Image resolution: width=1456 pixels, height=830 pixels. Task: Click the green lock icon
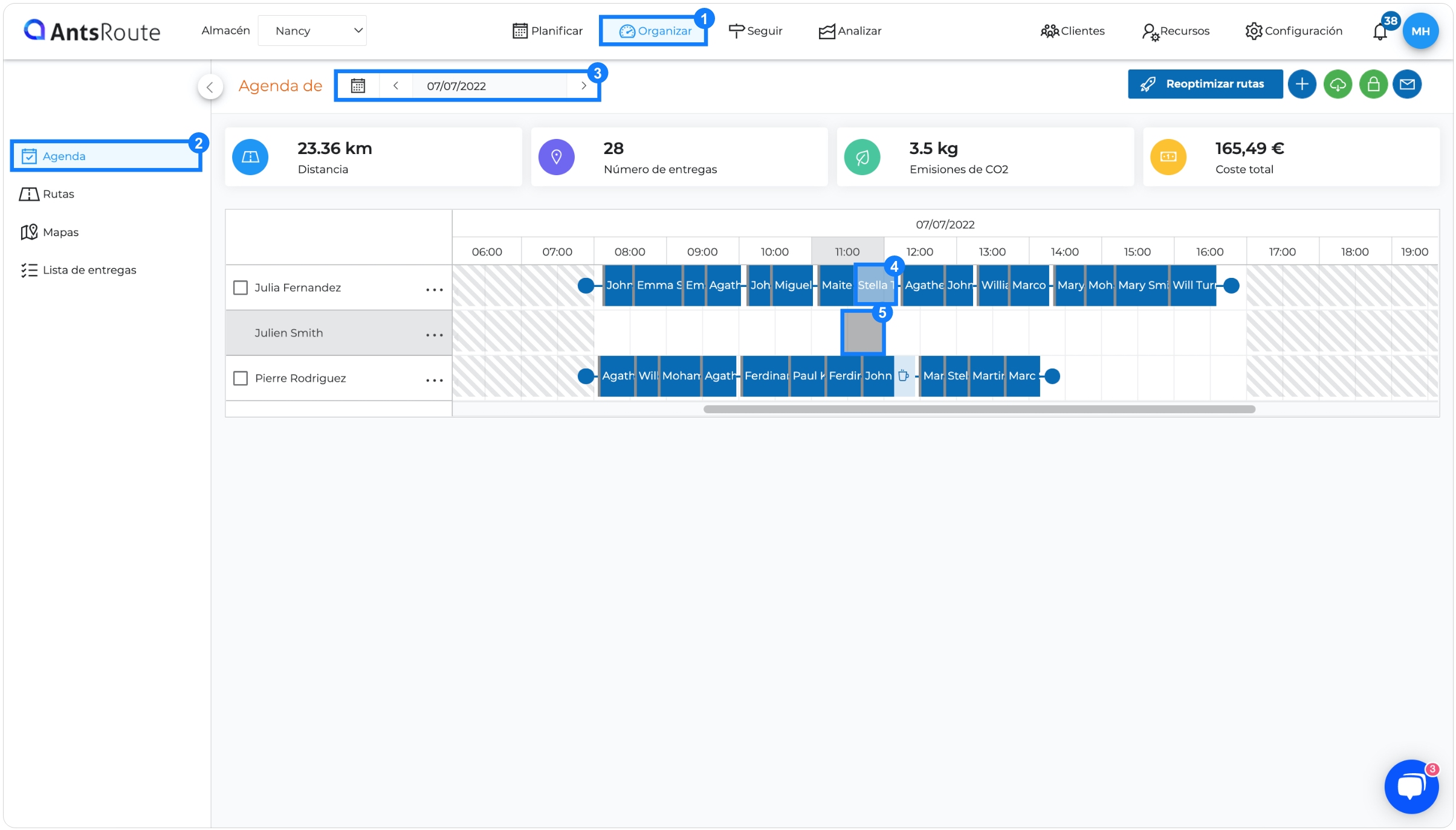[x=1373, y=84]
